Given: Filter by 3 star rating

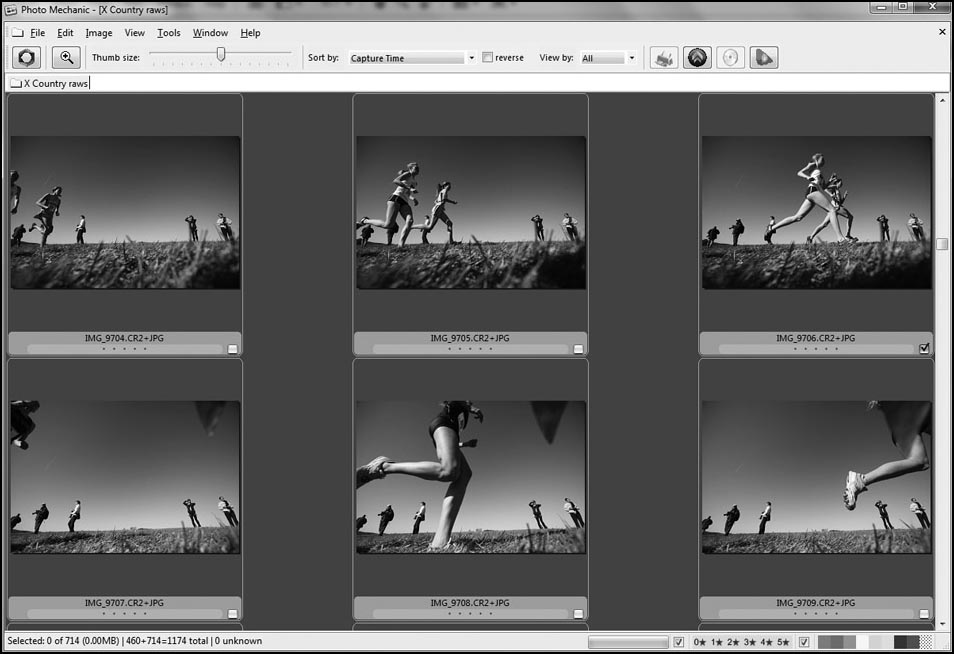Looking at the screenshot, I should coord(750,642).
